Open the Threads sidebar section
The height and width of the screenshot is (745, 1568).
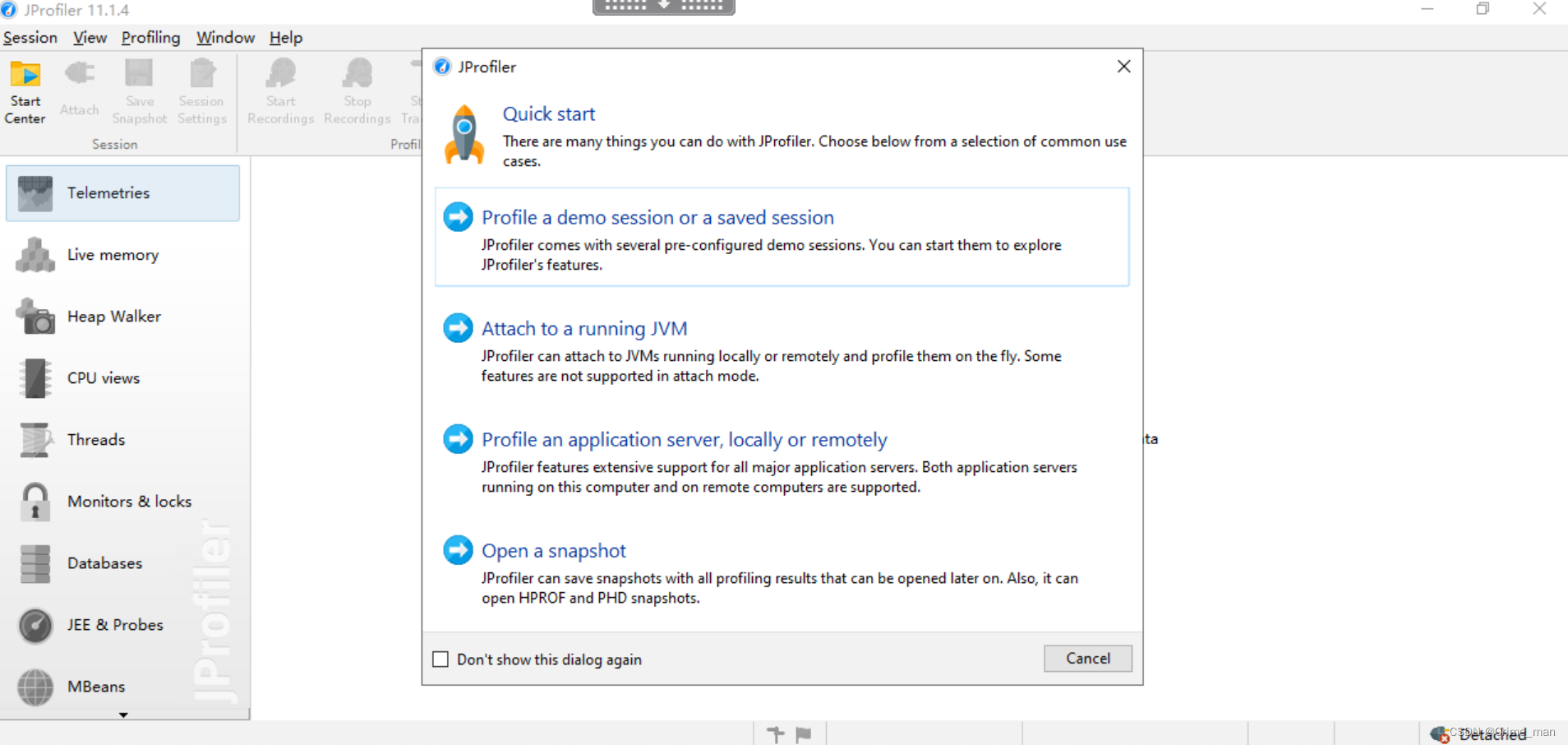[122, 440]
